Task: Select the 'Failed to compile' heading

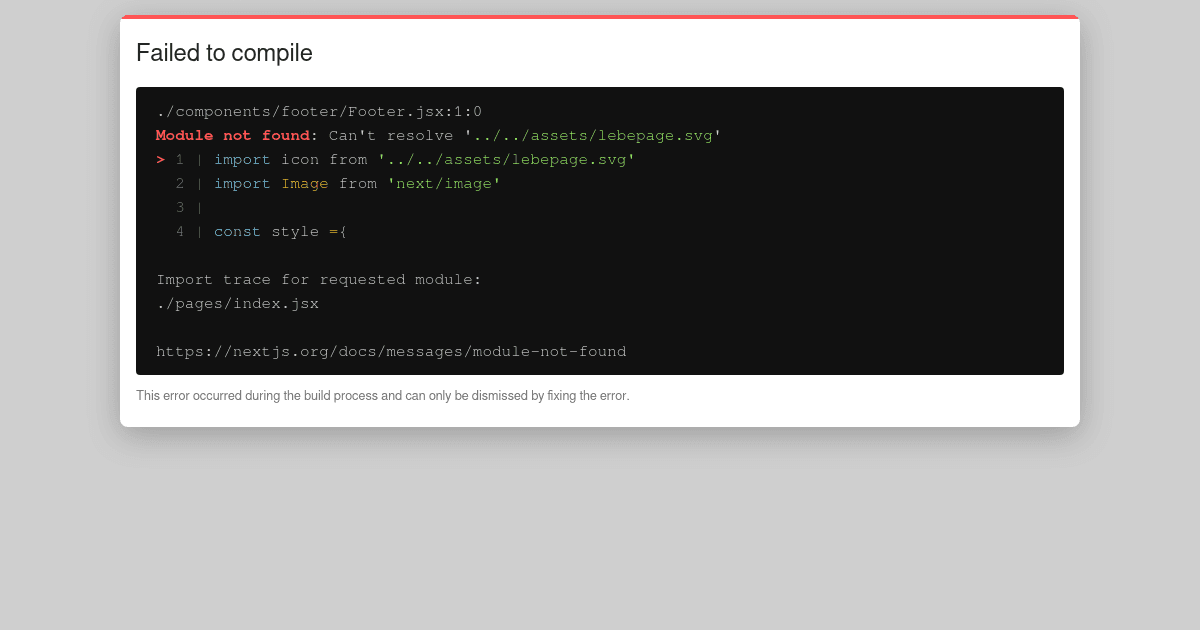Action: click(224, 53)
